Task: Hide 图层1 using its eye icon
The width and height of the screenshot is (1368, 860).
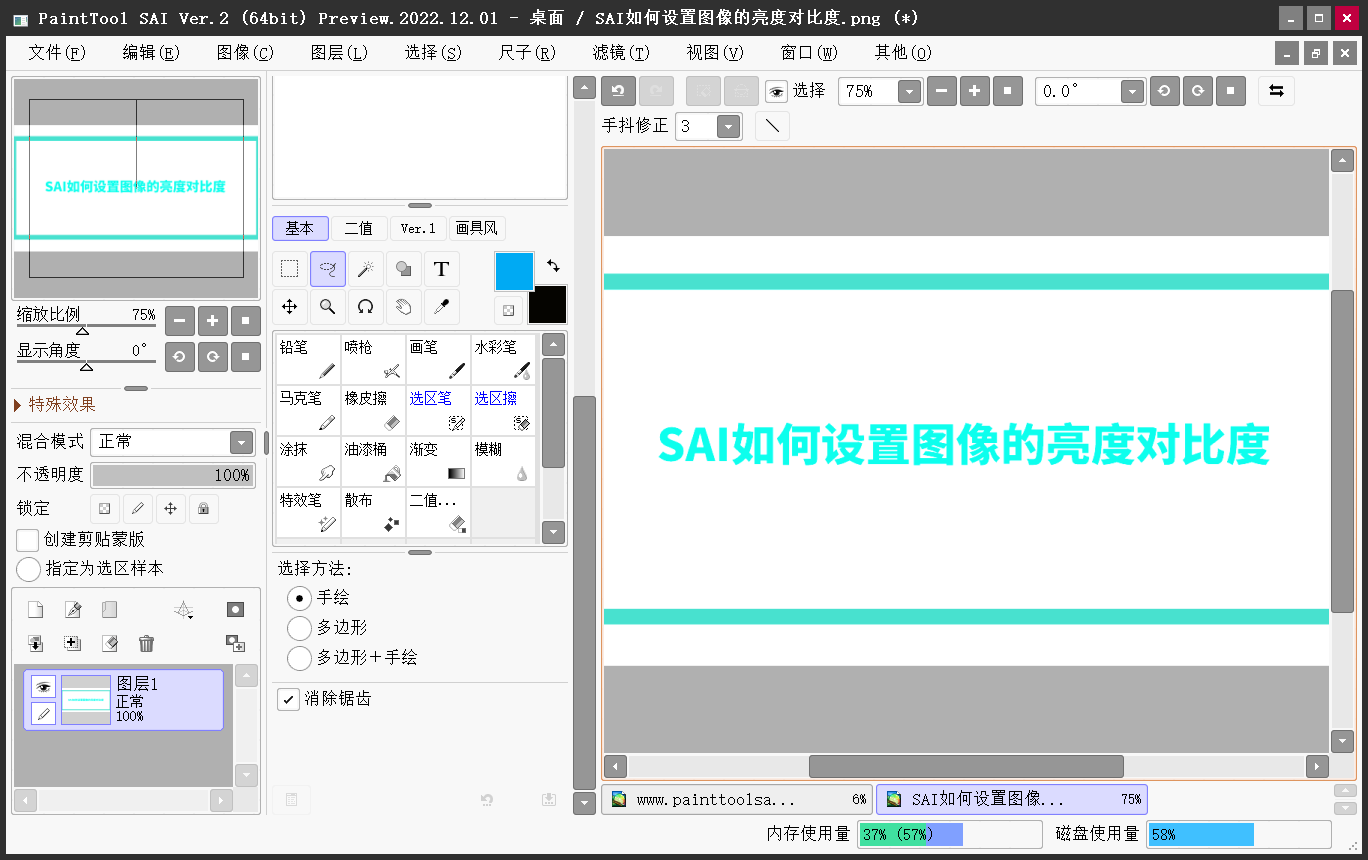Action: pyautogui.click(x=43, y=686)
